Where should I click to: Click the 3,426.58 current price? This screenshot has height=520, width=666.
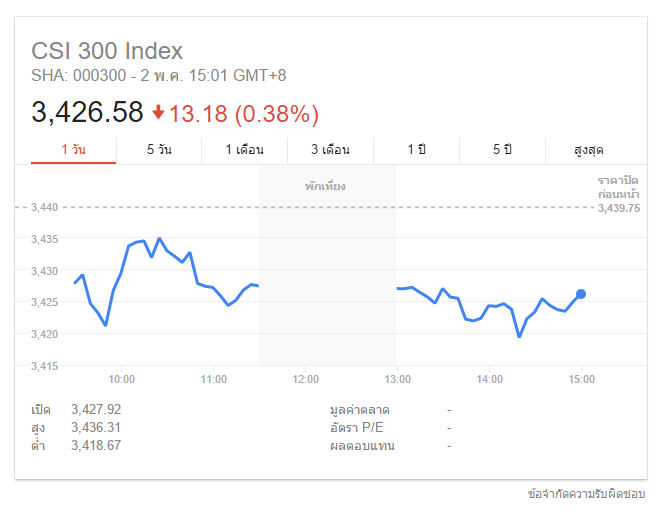(88, 112)
